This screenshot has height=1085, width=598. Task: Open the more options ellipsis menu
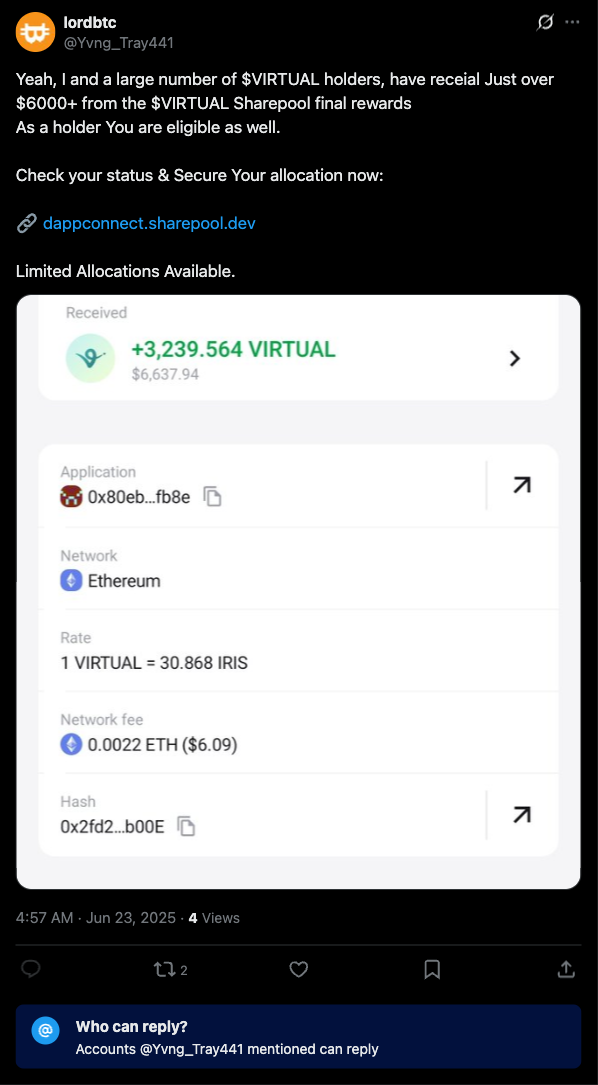[572, 22]
